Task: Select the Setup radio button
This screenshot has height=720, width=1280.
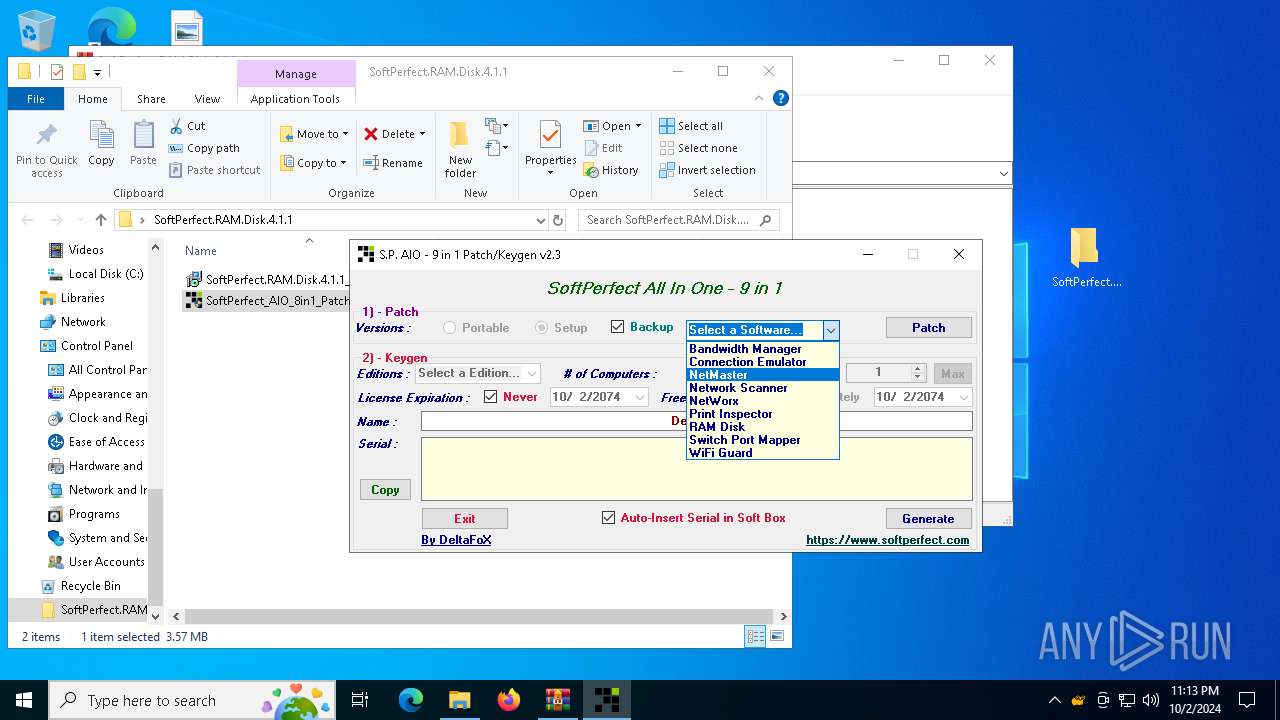Action: click(x=541, y=328)
